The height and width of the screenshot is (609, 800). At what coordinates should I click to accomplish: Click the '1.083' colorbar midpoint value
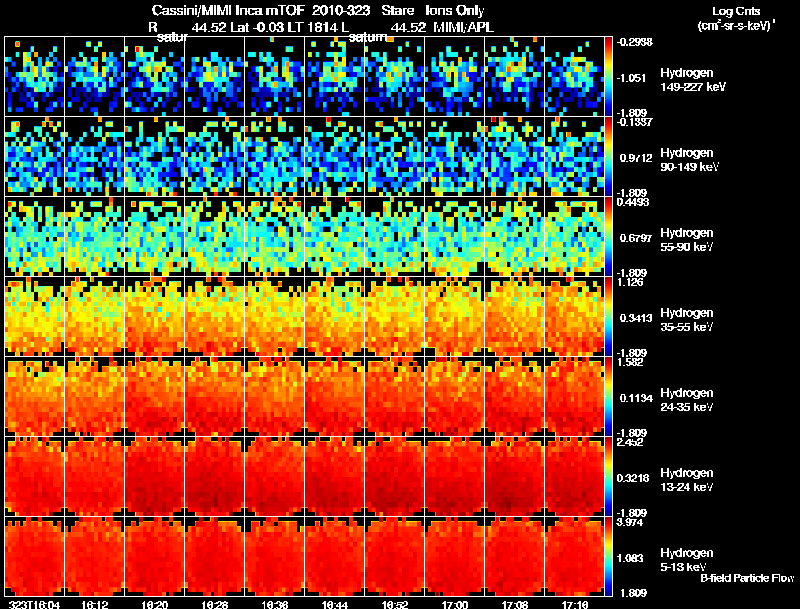pyautogui.click(x=630, y=559)
